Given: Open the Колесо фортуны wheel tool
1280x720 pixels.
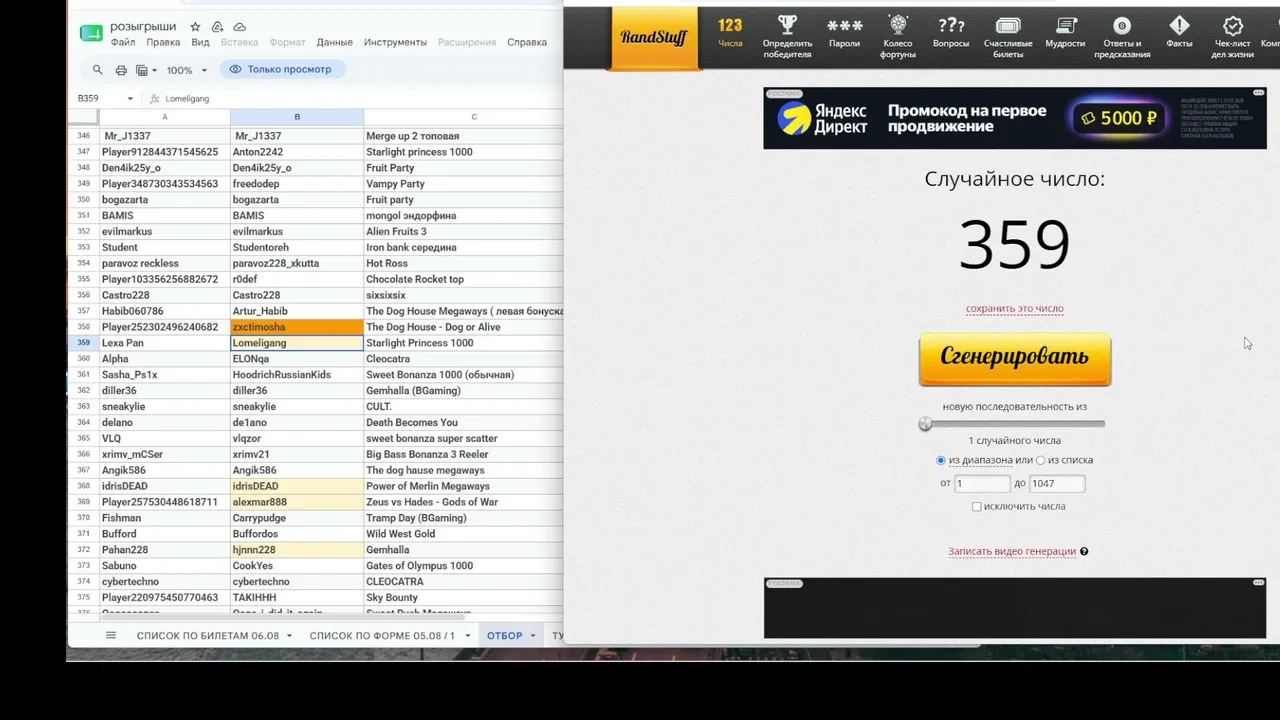Looking at the screenshot, I should (898, 37).
